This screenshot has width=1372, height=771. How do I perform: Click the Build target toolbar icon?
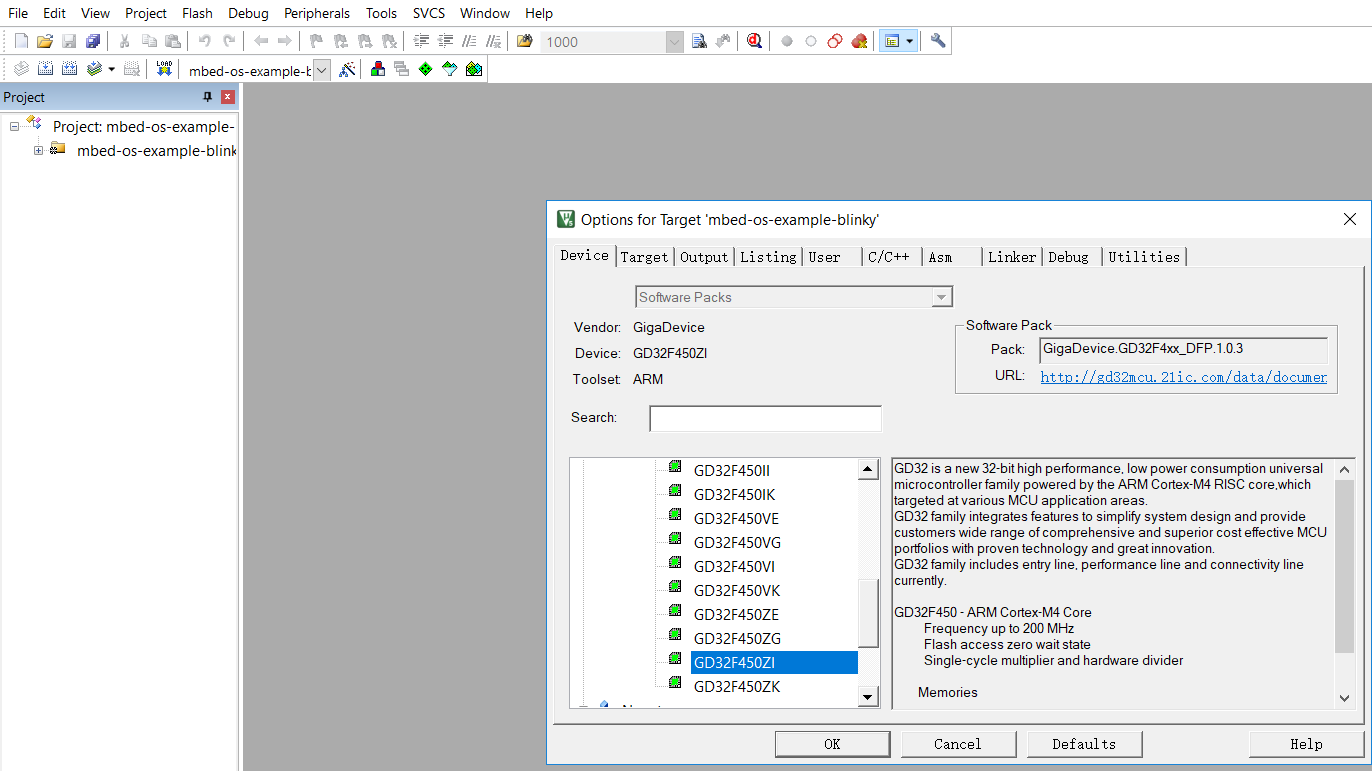pos(45,69)
